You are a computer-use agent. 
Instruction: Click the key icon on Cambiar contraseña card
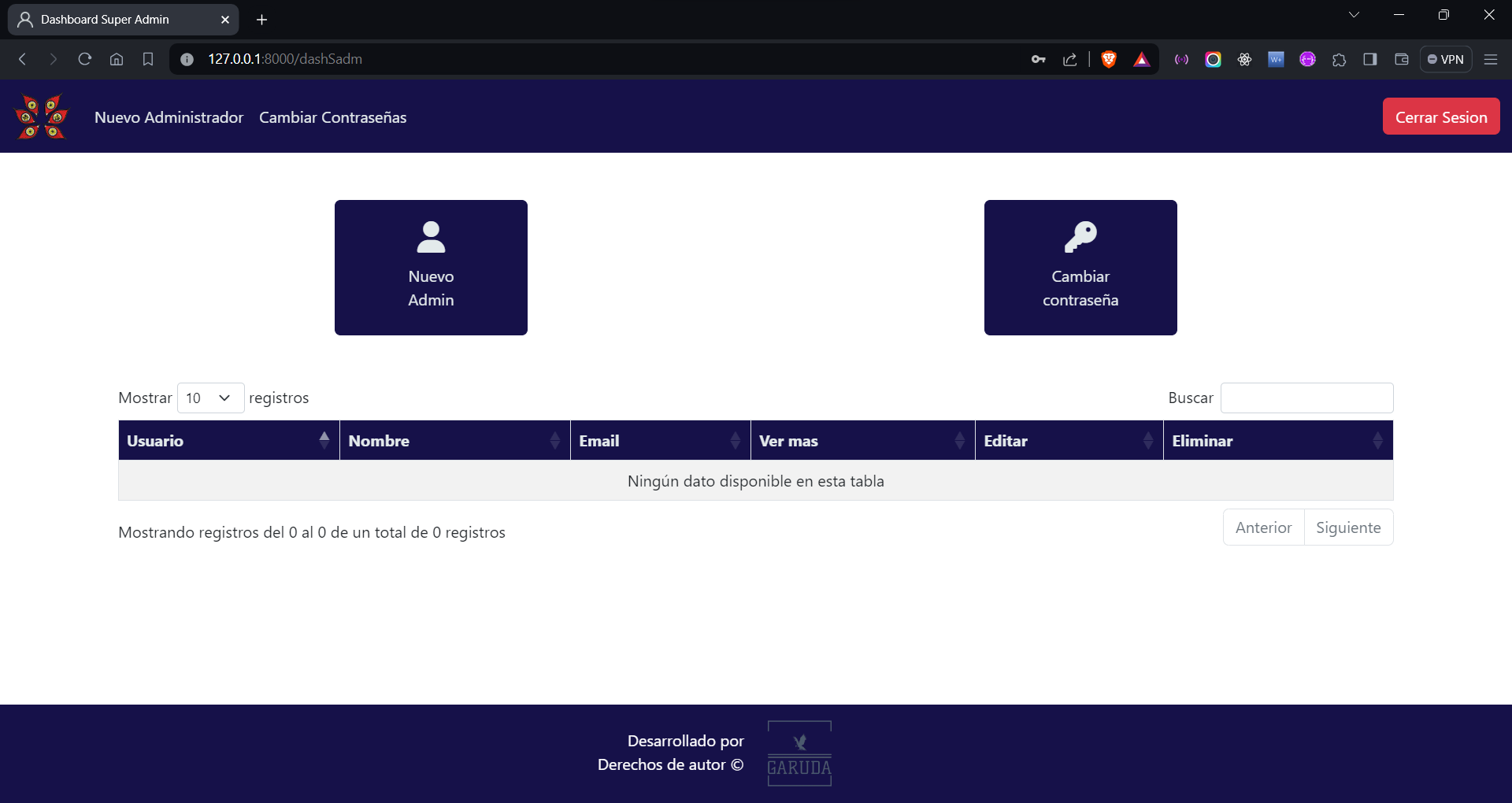pos(1080,237)
